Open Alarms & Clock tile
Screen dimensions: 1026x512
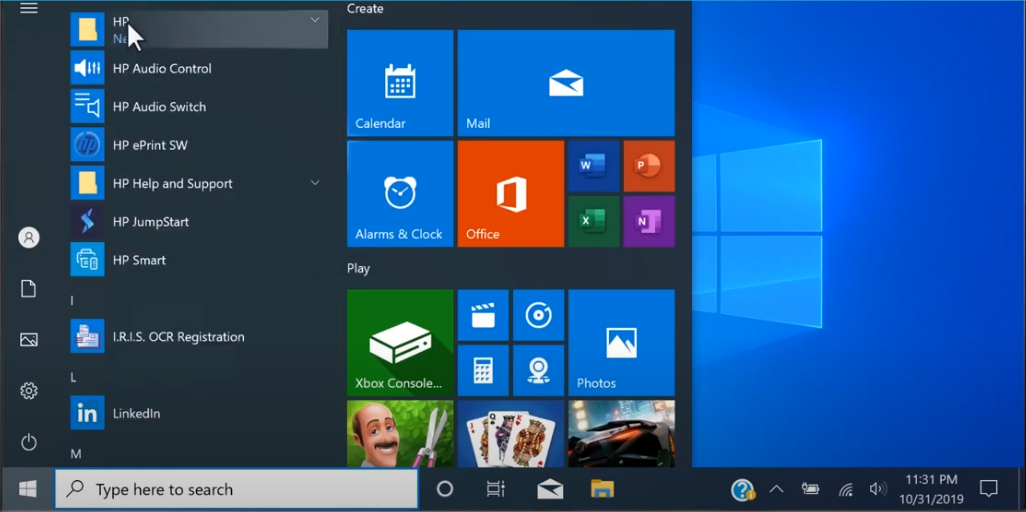pyautogui.click(x=400, y=194)
